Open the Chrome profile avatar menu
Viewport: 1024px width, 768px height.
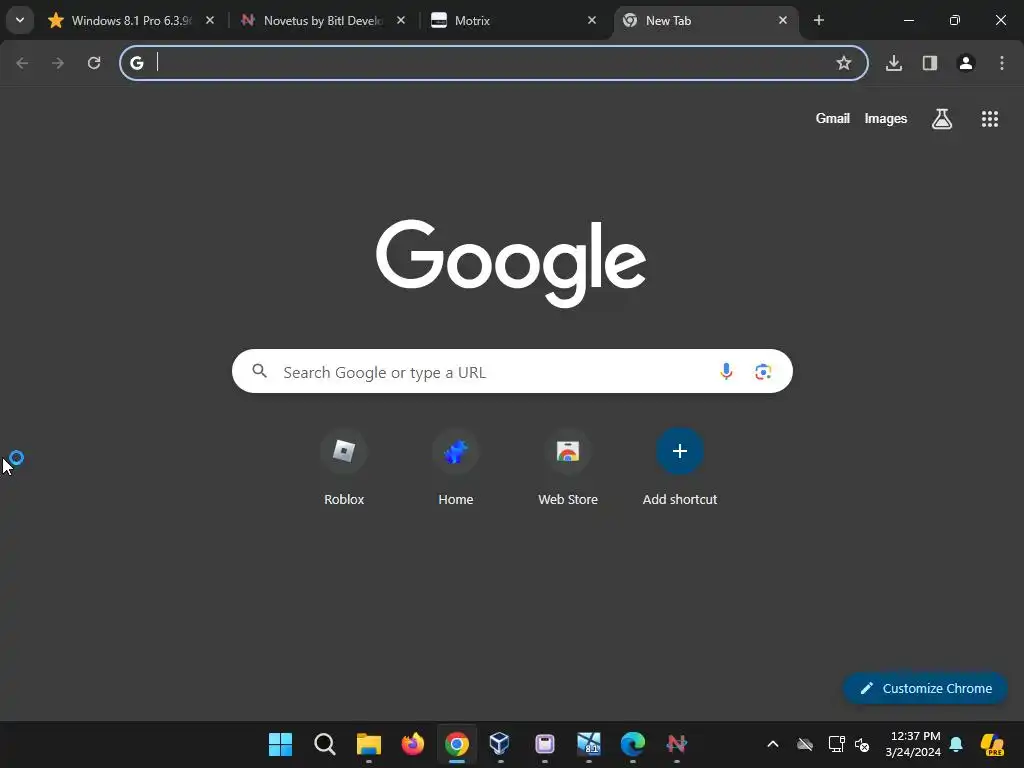click(x=966, y=63)
